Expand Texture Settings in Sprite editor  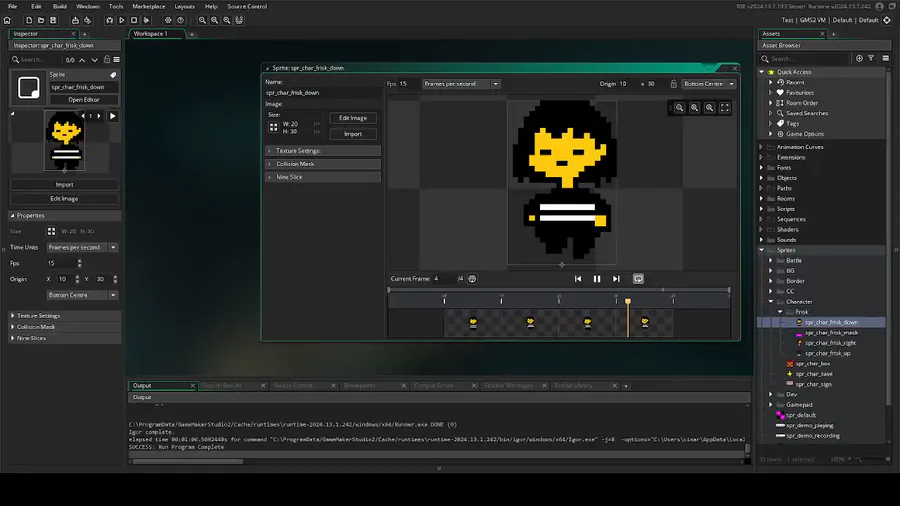[x=323, y=151]
